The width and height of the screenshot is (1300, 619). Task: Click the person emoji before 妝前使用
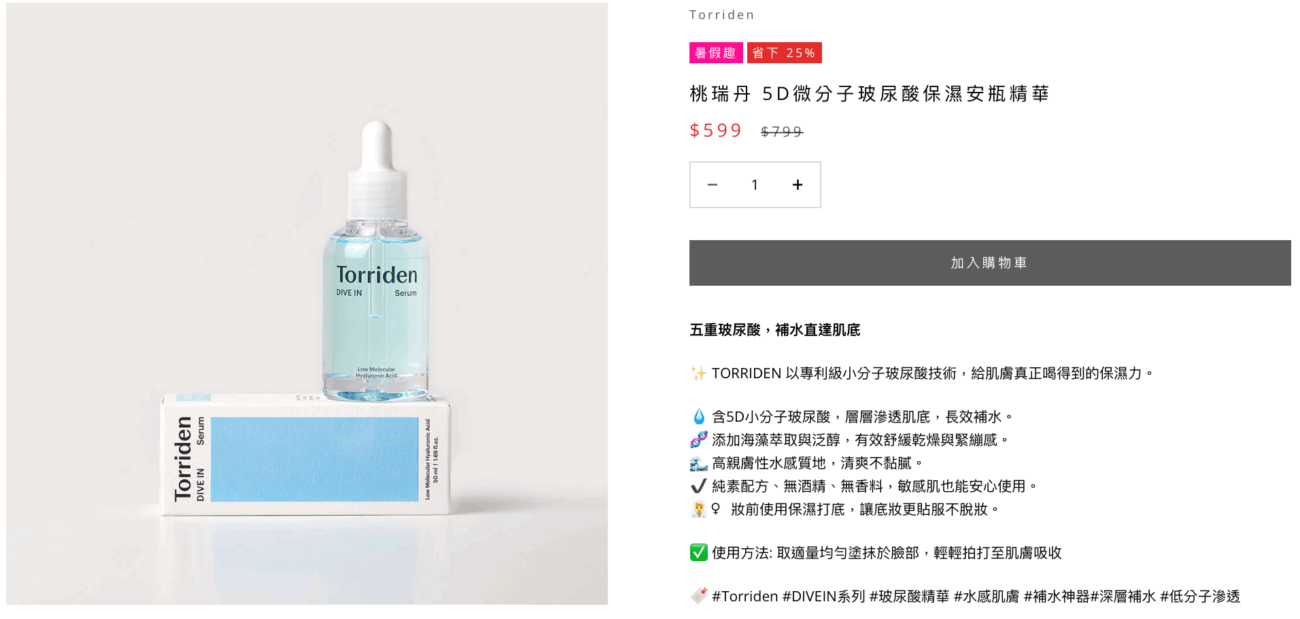click(700, 509)
